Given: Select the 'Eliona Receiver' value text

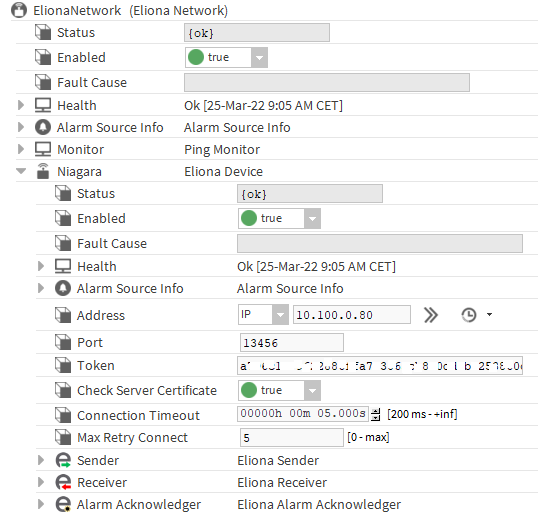Looking at the screenshot, I should pos(282,482).
